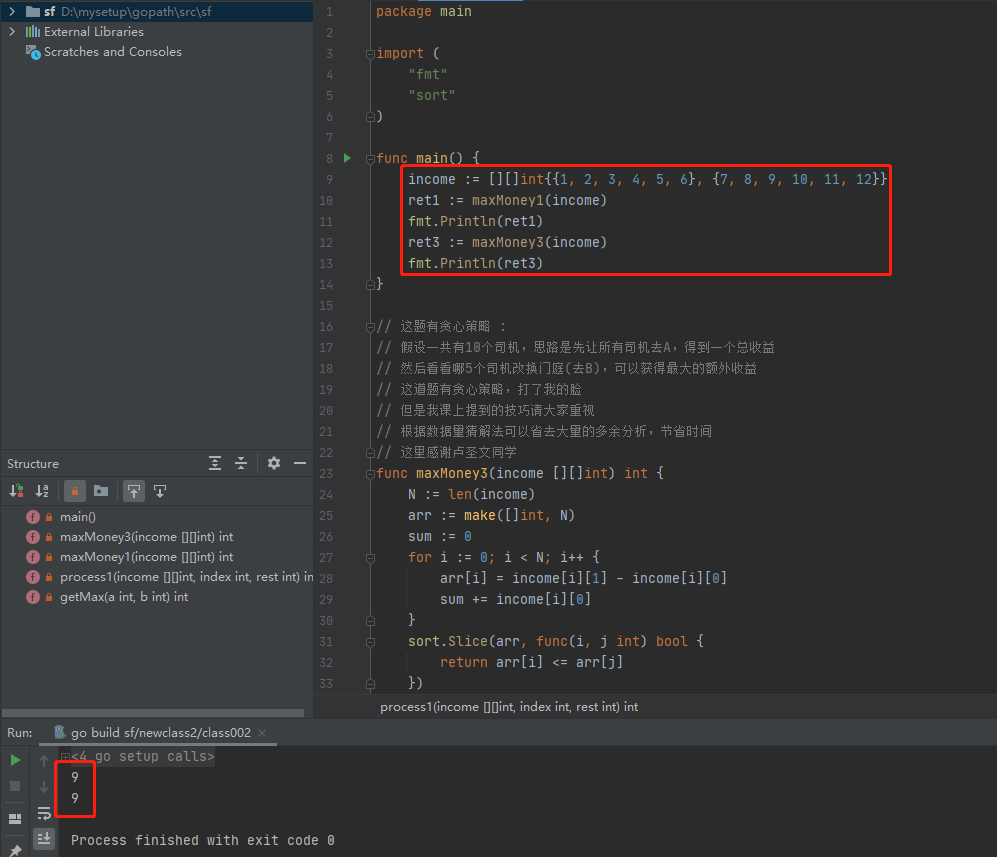The height and width of the screenshot is (857, 997).
Task: Hide the Structure panel with the minus icon
Action: 300,463
